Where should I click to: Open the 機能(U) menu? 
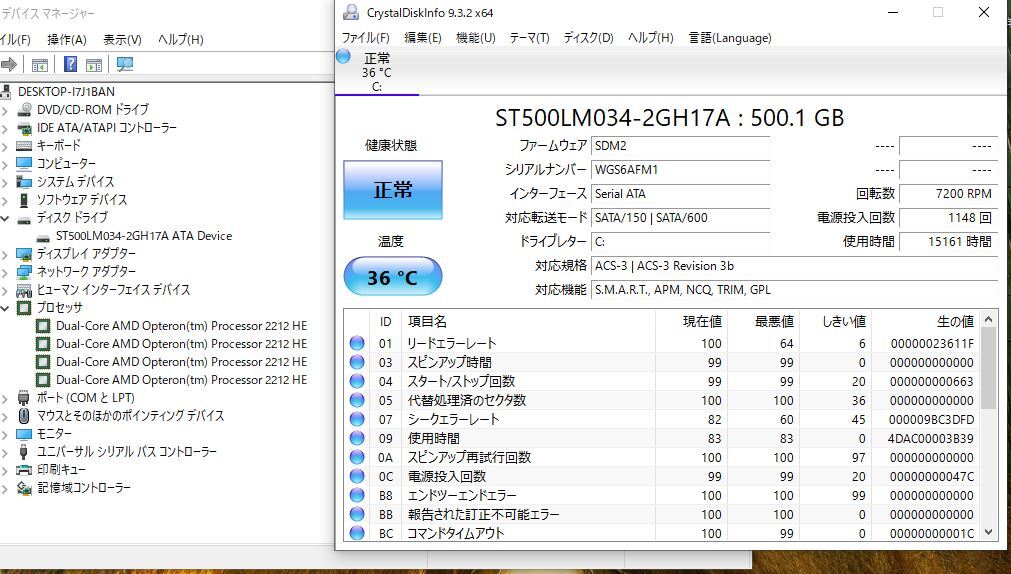coord(476,37)
